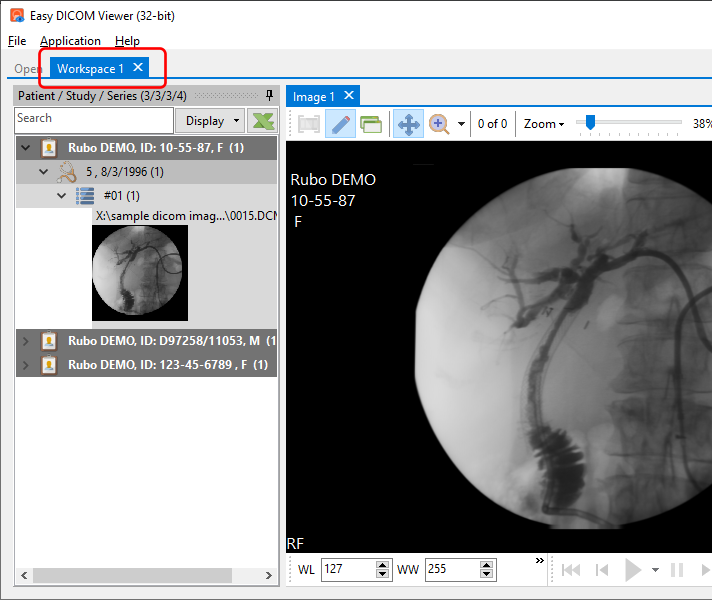
Task: Click the pan/move arrows tool
Action: point(408,124)
